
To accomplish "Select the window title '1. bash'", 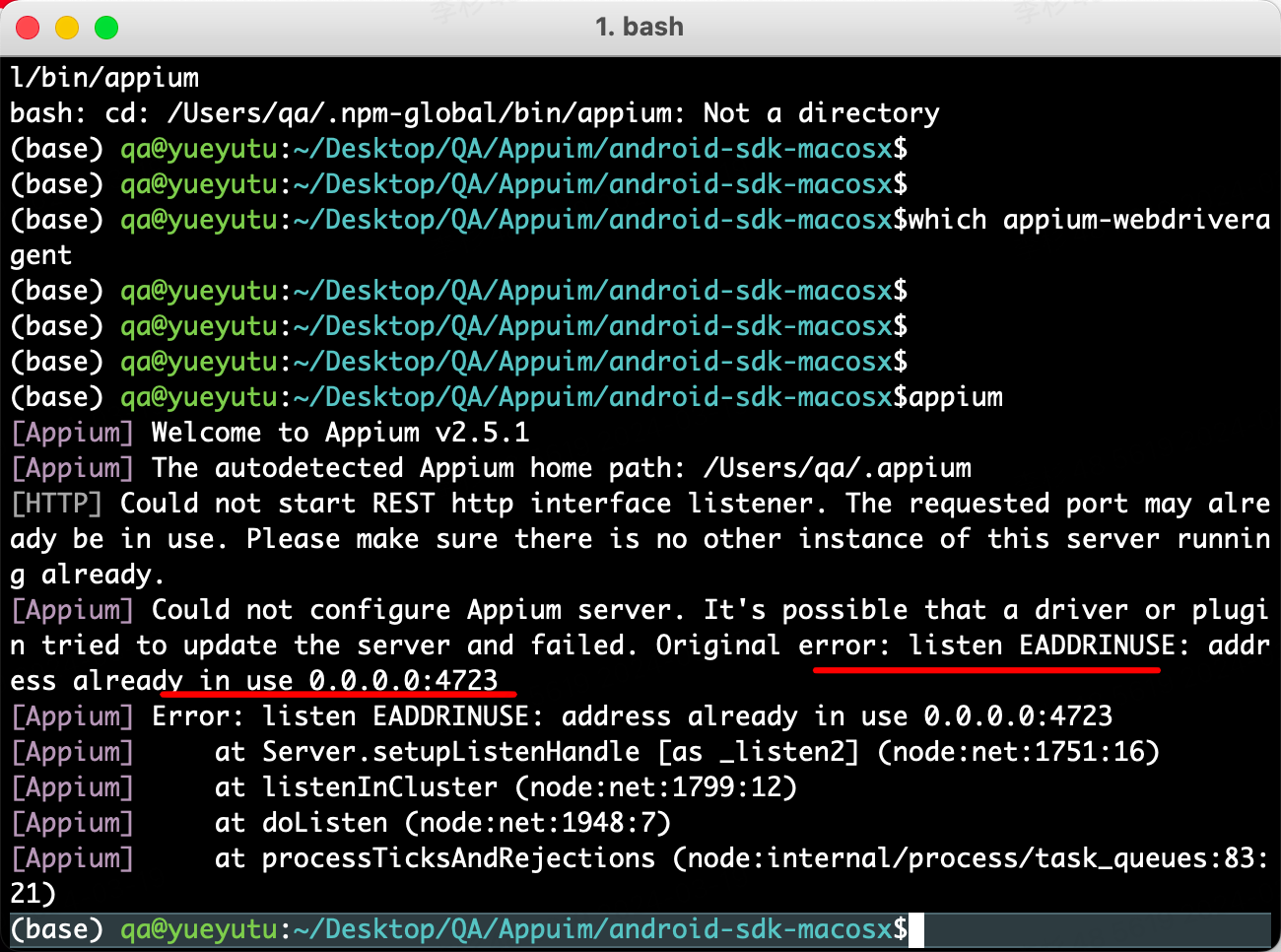I will point(640,27).
